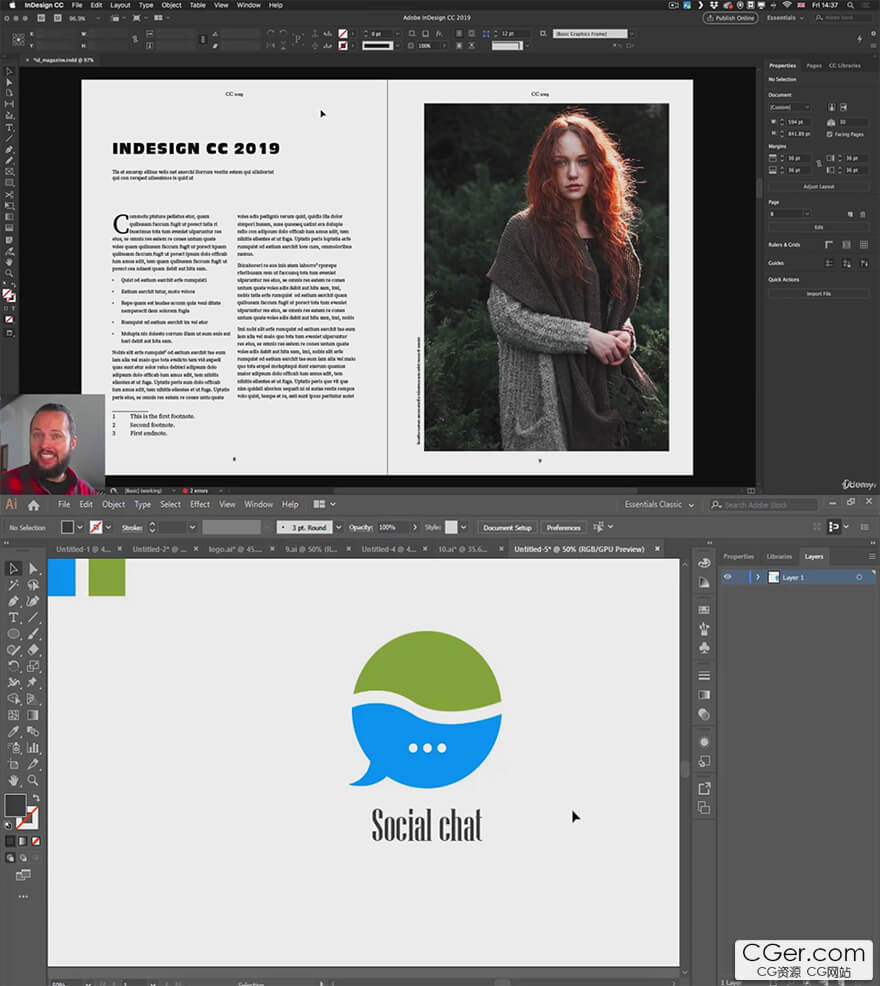Pick the Scale tool in Illustrator
Image resolution: width=880 pixels, height=986 pixels.
(x=33, y=666)
